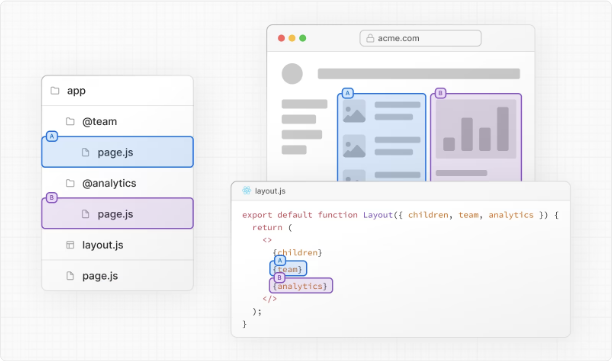Click the yellow minimize dot in browser
The height and width of the screenshot is (361, 612).
(292, 38)
